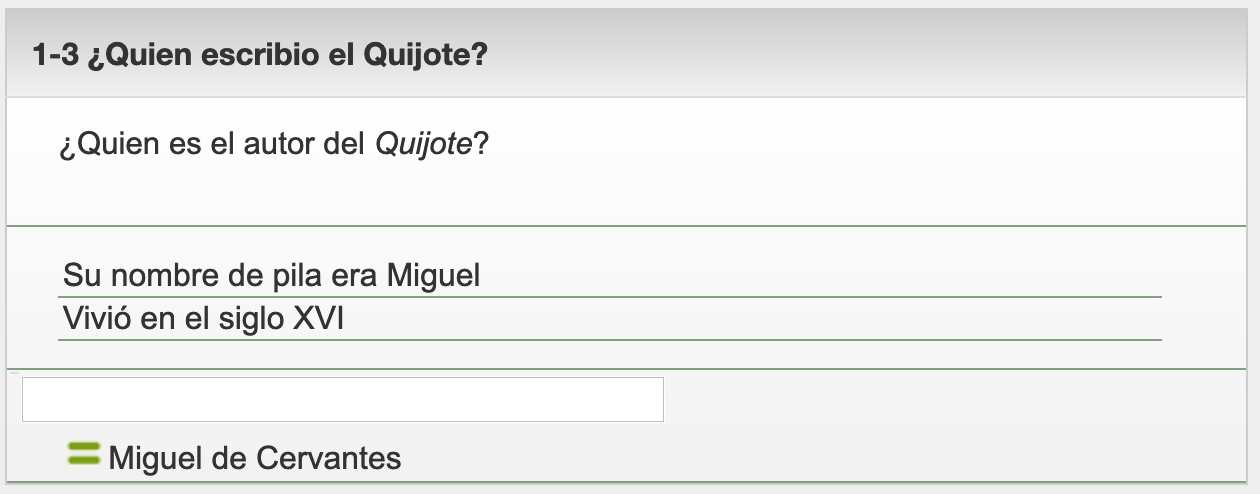Image resolution: width=1260 pixels, height=494 pixels.
Task: Click the green equals icon
Action: [x=84, y=454]
